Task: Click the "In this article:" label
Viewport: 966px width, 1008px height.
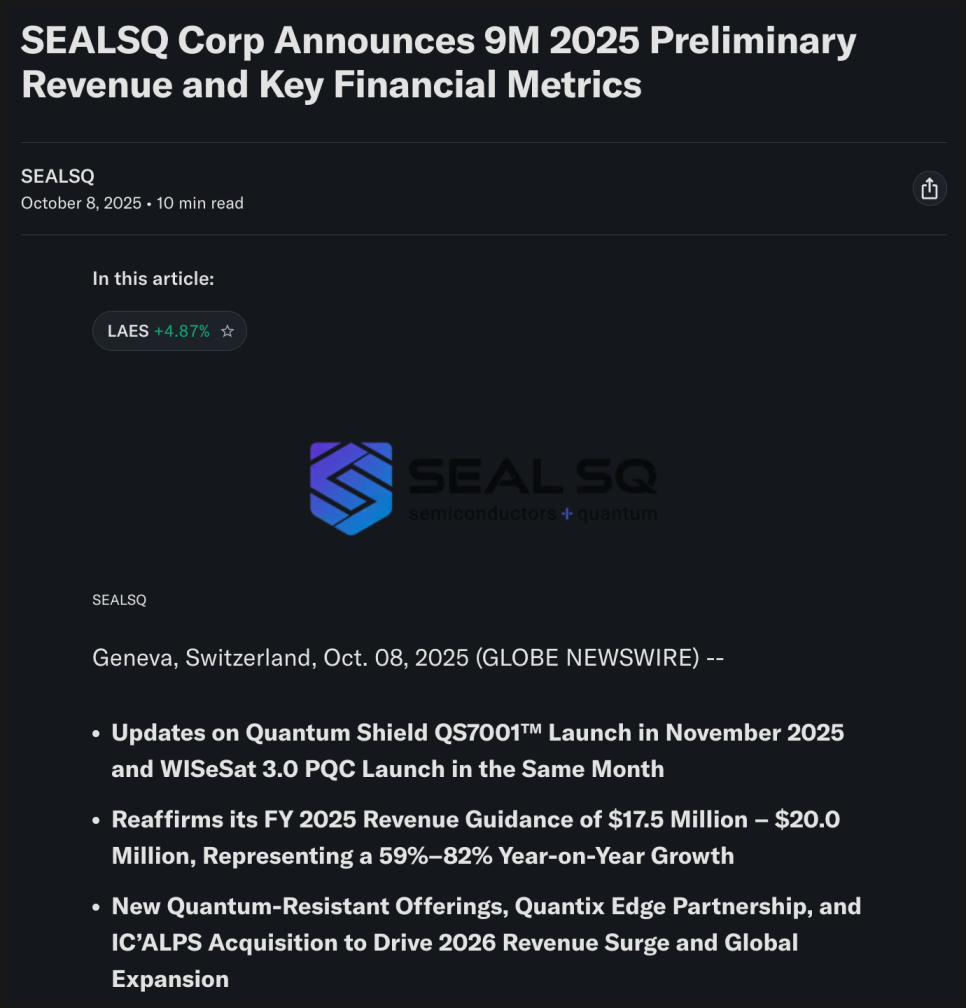Action: (x=153, y=279)
